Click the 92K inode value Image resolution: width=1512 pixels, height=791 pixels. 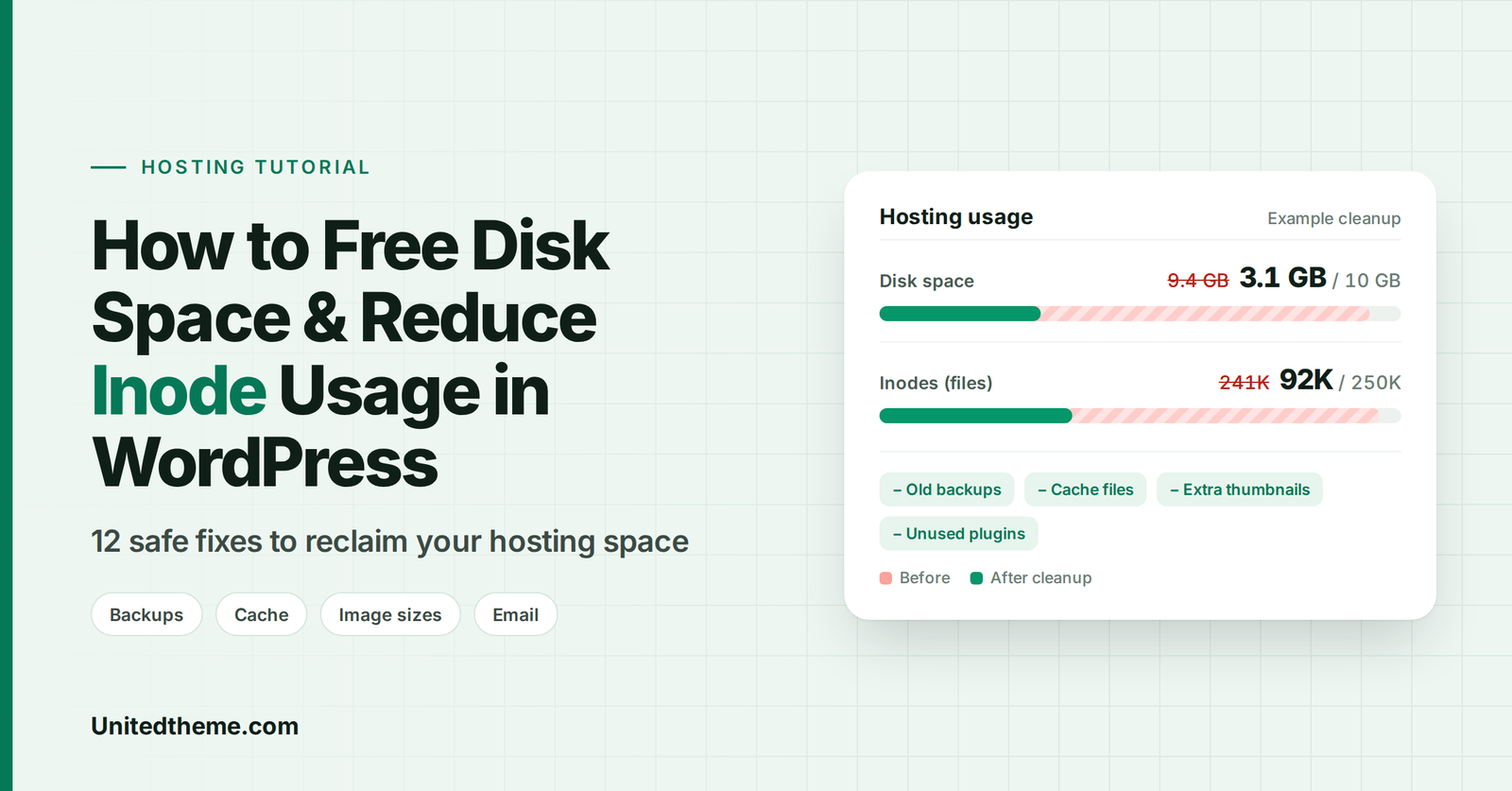pos(1306,380)
